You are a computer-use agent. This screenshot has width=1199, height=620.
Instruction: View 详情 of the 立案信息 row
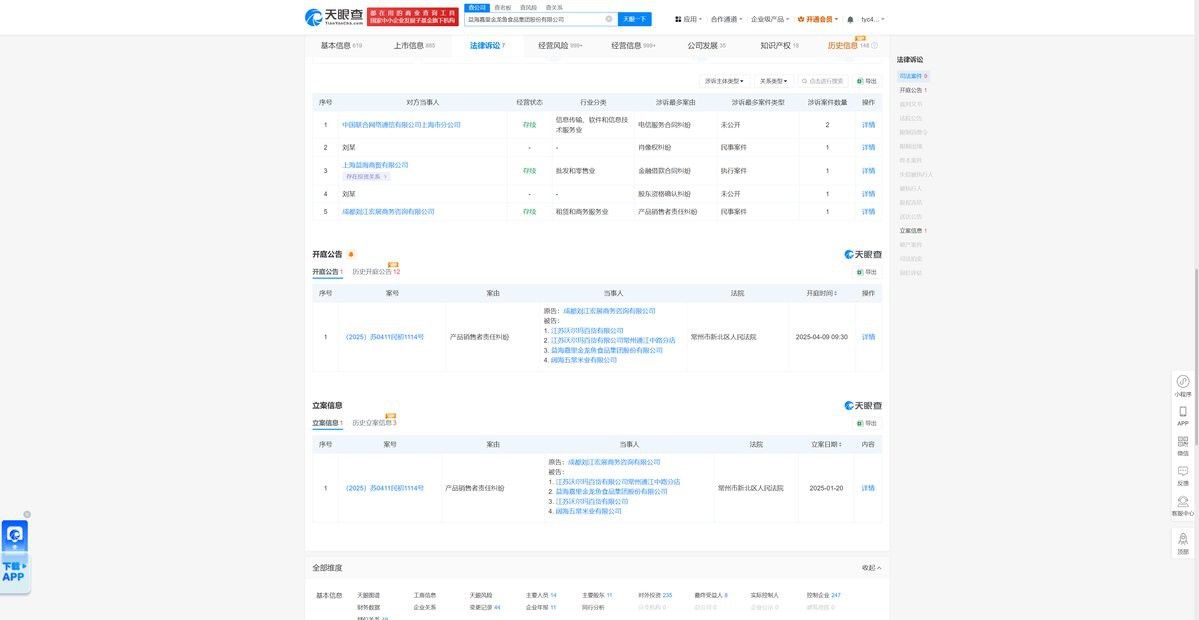869,489
